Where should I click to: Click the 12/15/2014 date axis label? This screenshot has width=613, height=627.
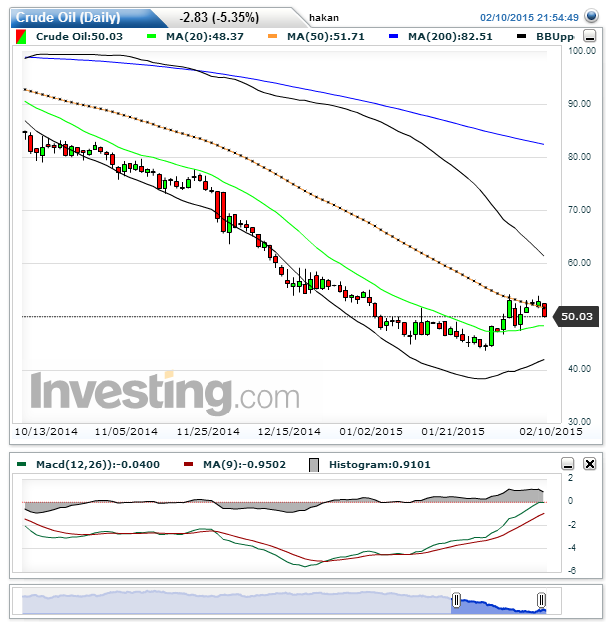pos(289,432)
